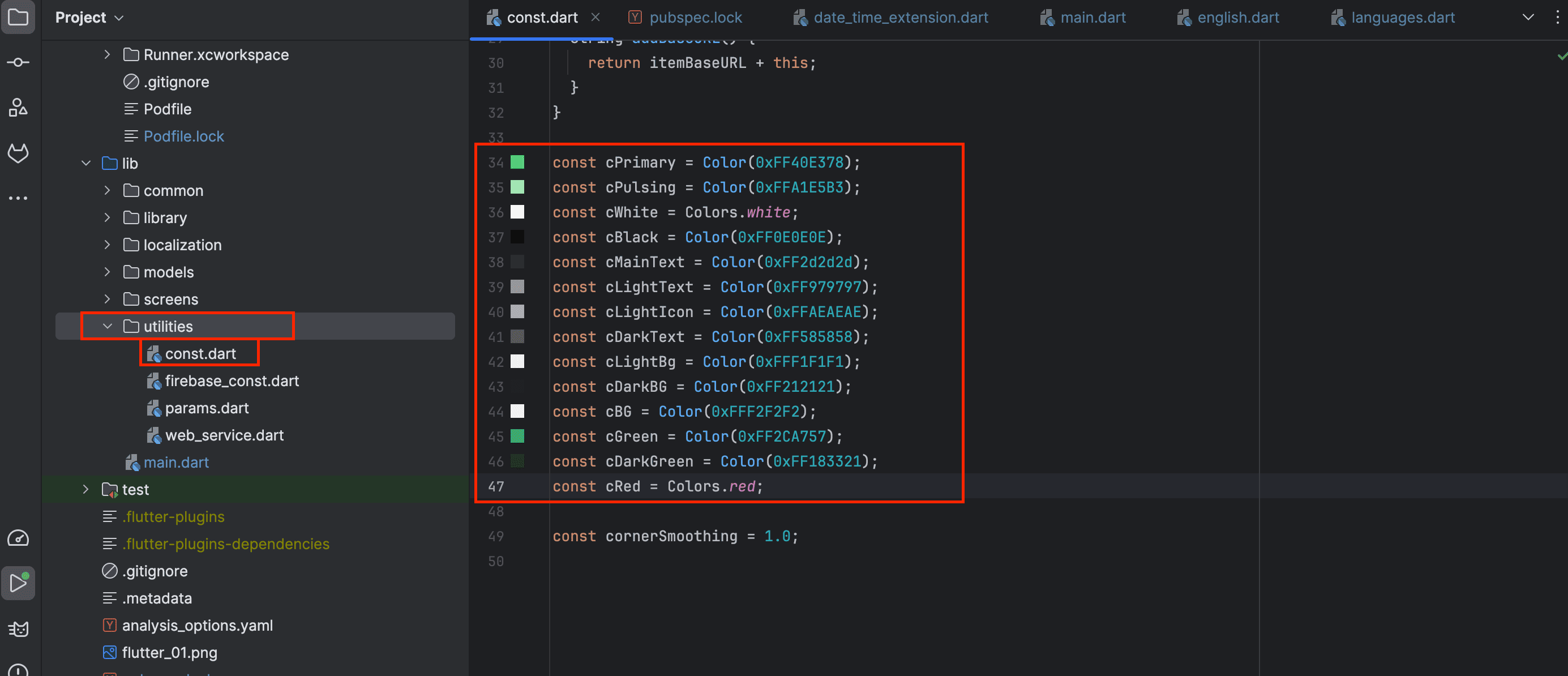The width and height of the screenshot is (1568, 676).
Task: Open the Project view dropdown
Action: tap(89, 18)
